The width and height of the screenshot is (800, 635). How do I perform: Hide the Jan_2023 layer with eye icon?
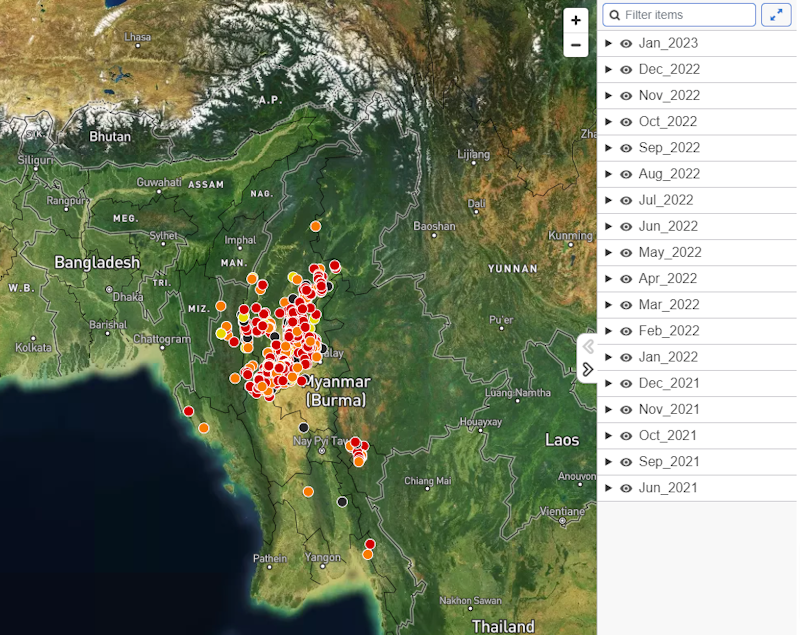626,44
